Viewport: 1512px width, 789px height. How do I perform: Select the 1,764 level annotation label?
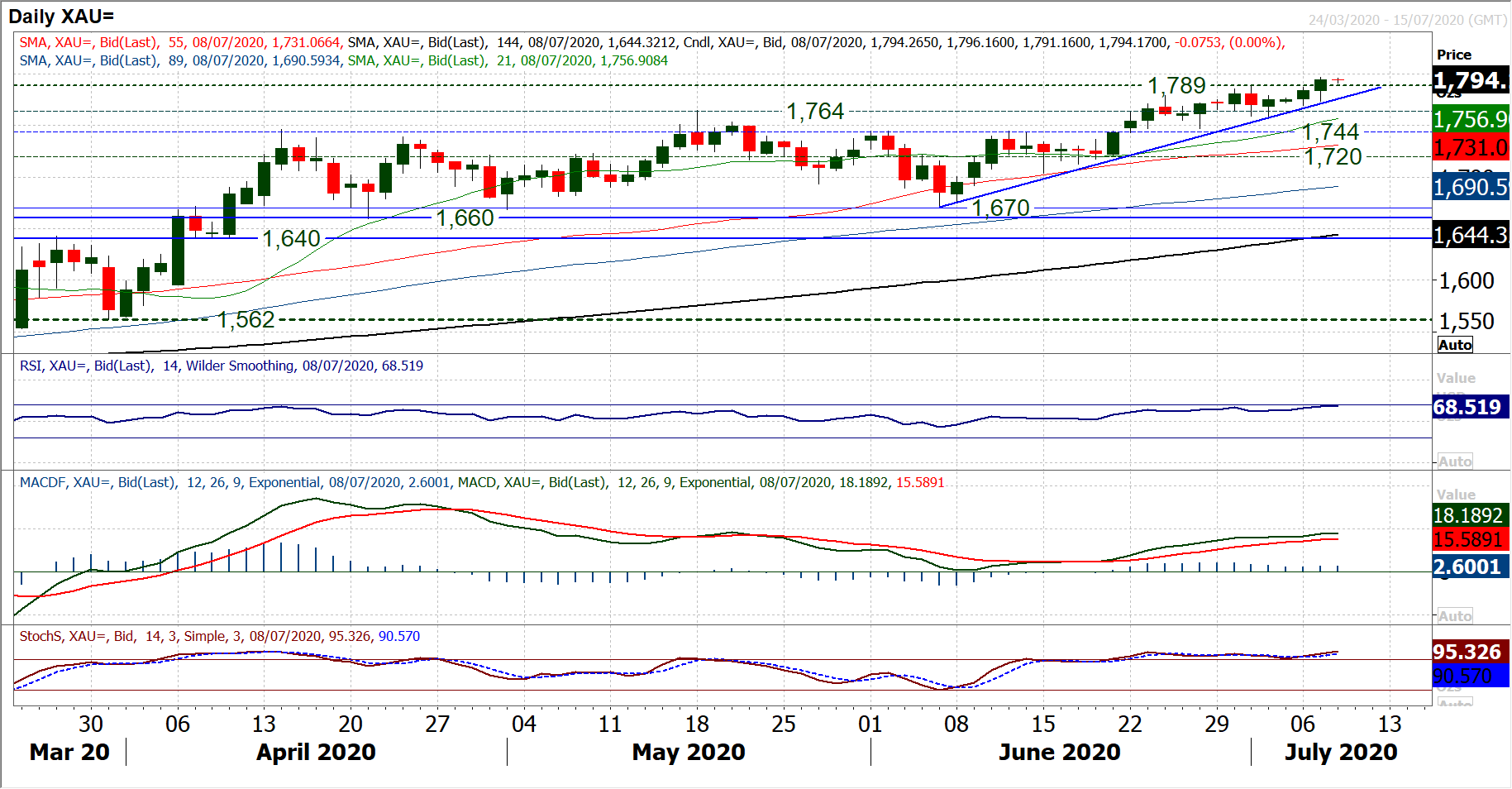(x=814, y=111)
